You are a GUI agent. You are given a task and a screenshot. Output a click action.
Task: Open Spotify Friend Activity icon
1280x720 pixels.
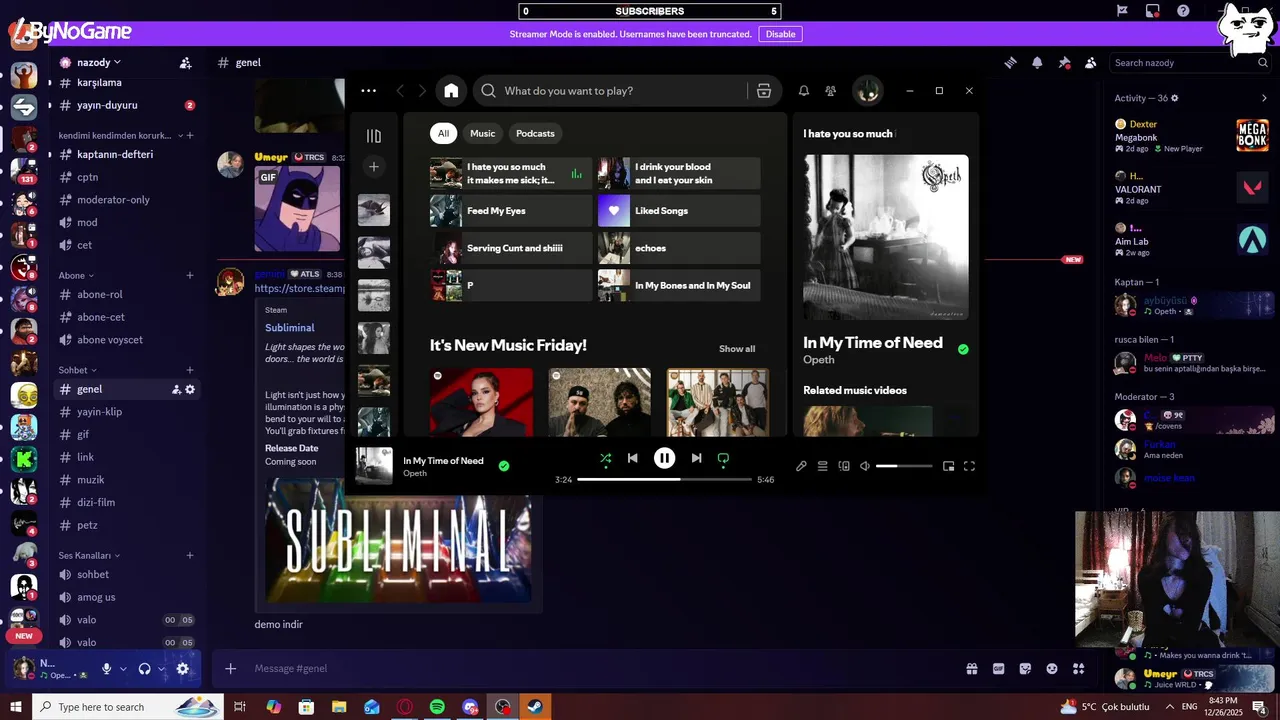click(830, 91)
